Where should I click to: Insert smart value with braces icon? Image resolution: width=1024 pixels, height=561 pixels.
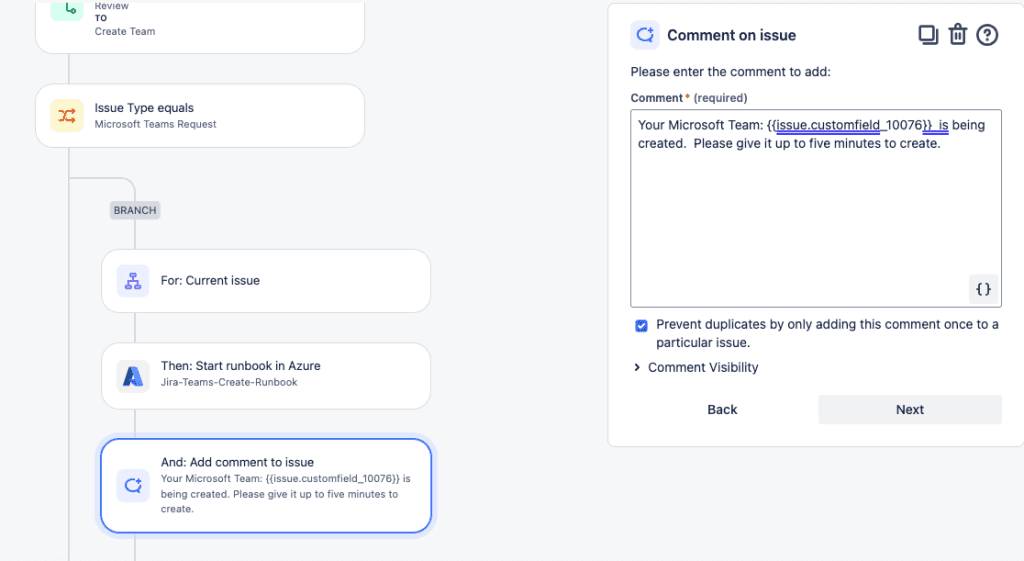[x=983, y=289]
